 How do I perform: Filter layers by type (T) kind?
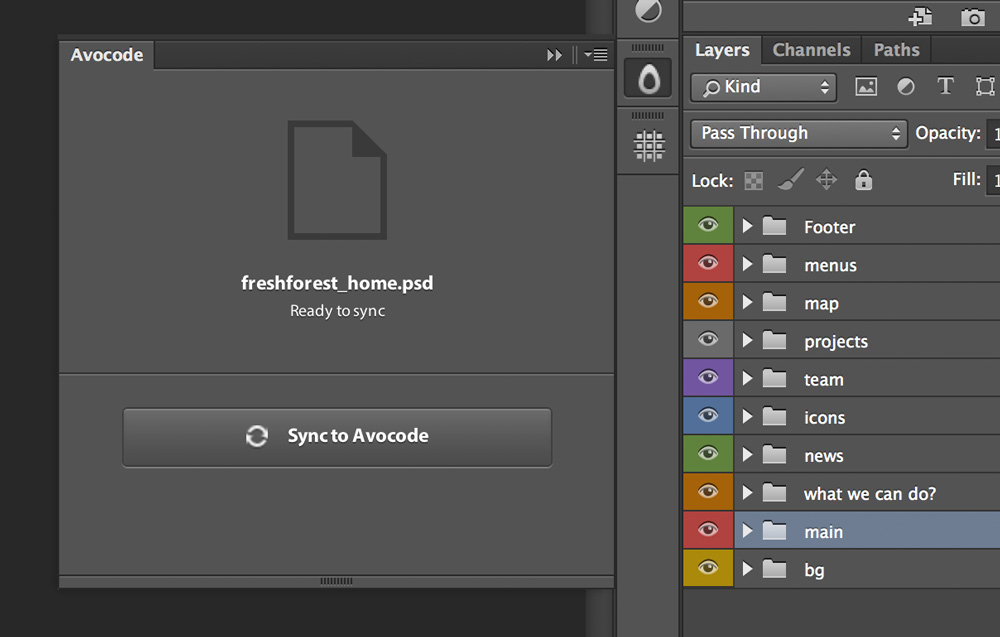pyautogui.click(x=945, y=85)
